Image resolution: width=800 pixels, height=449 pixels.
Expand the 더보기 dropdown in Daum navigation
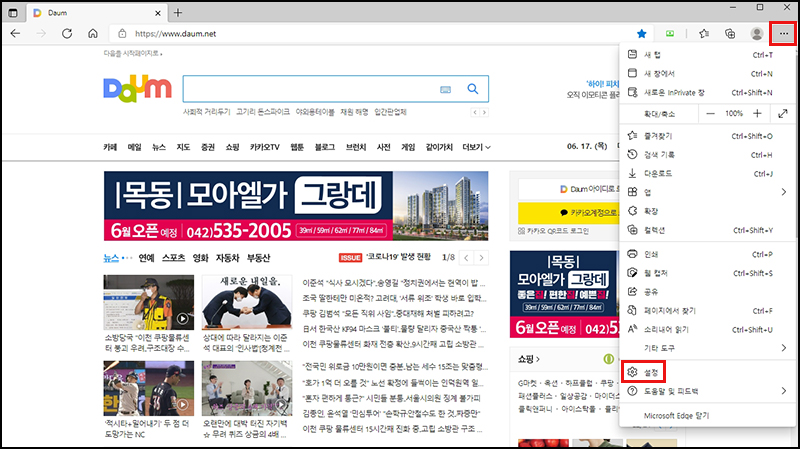tap(476, 147)
